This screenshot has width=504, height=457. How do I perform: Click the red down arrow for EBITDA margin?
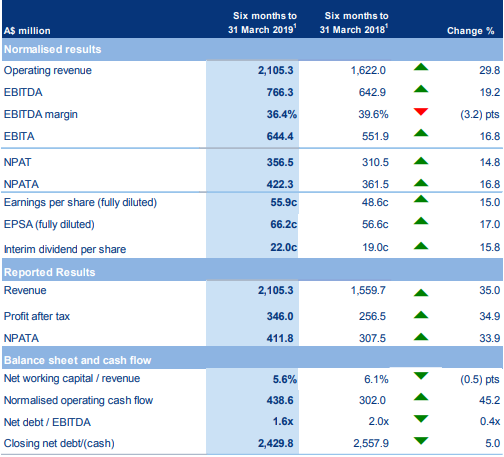[x=421, y=112]
